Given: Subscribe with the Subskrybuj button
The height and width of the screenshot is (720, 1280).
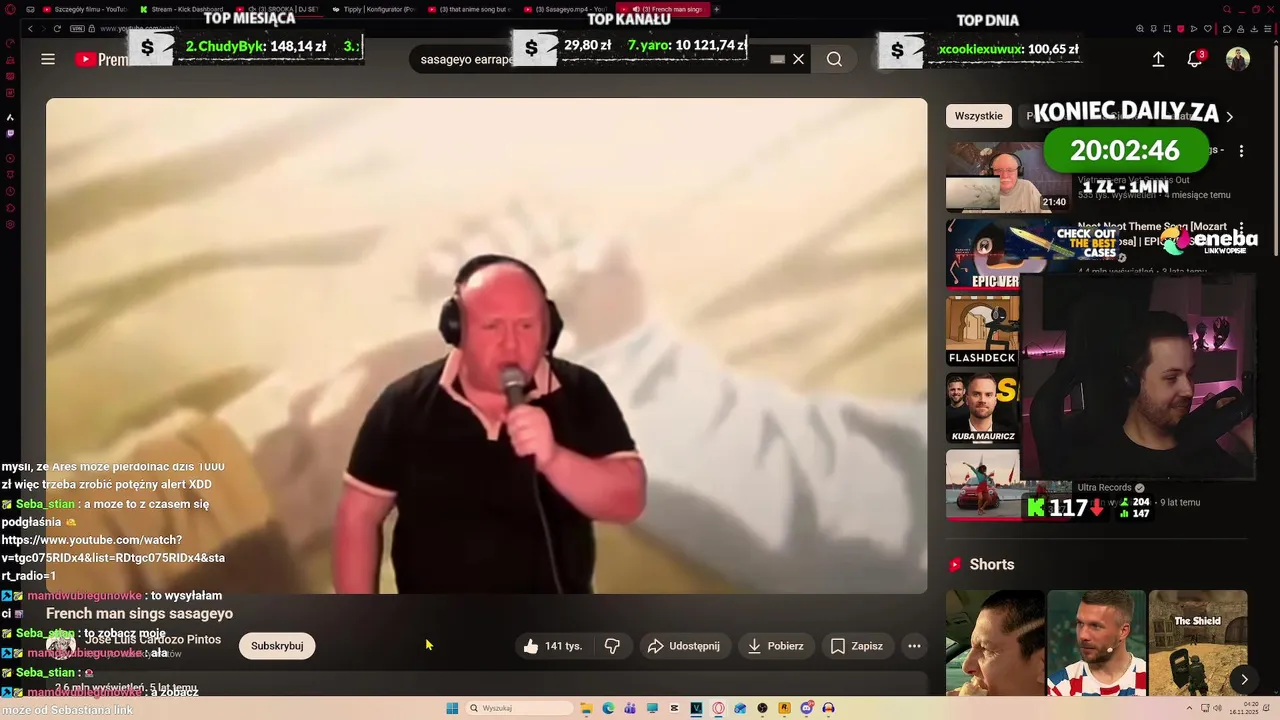Looking at the screenshot, I should point(277,646).
